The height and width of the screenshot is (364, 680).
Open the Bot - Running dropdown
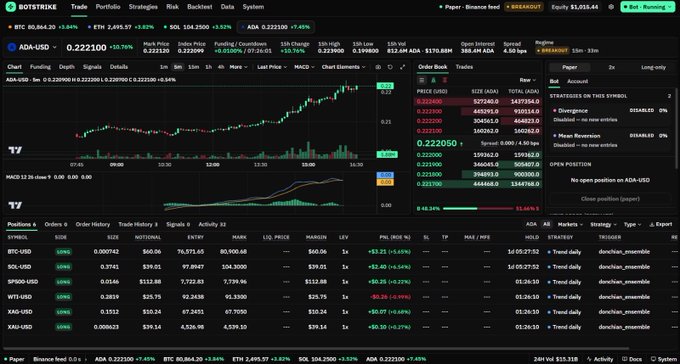tap(647, 7)
